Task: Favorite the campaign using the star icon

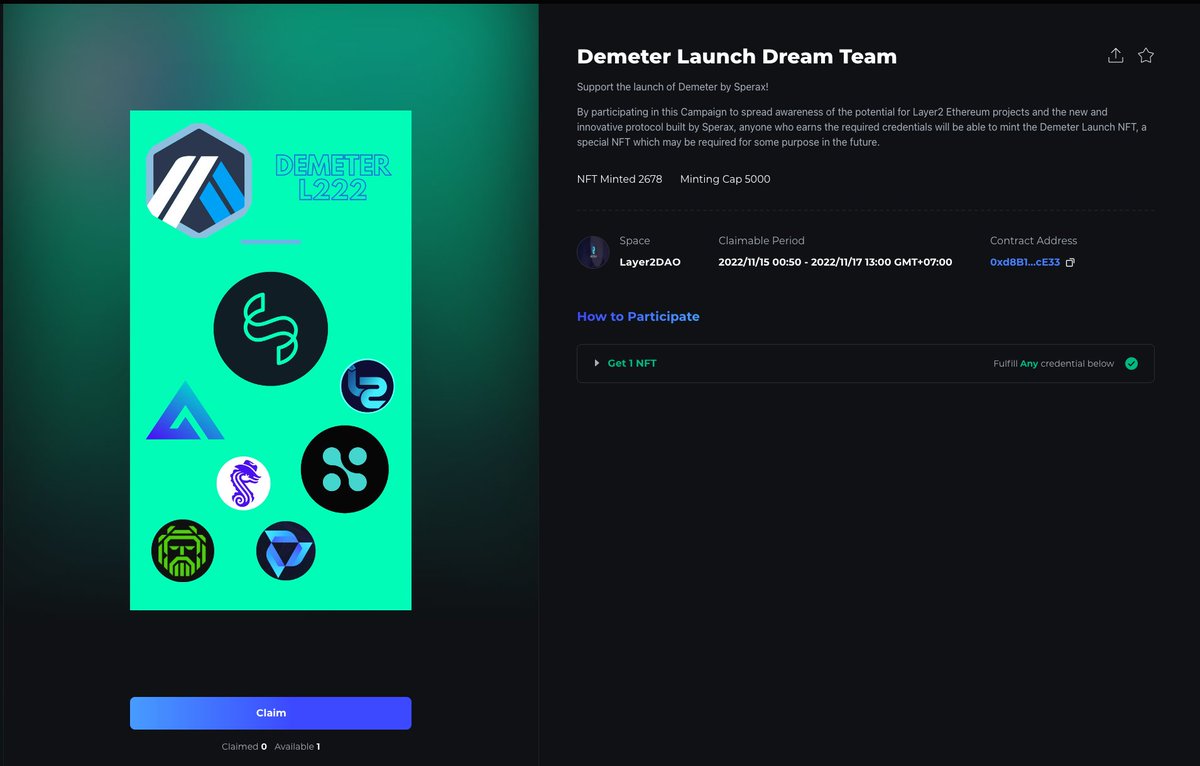Action: tap(1146, 56)
